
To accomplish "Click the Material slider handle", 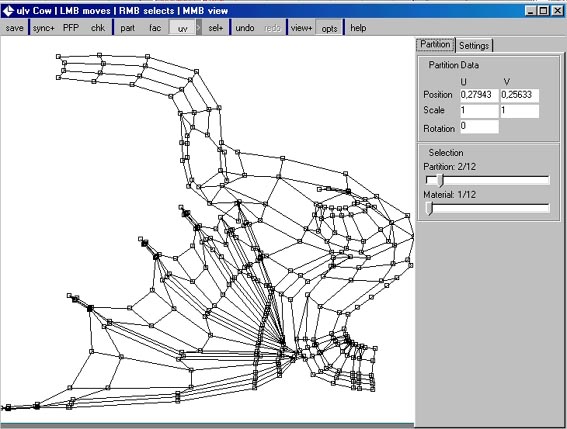I will (x=429, y=208).
